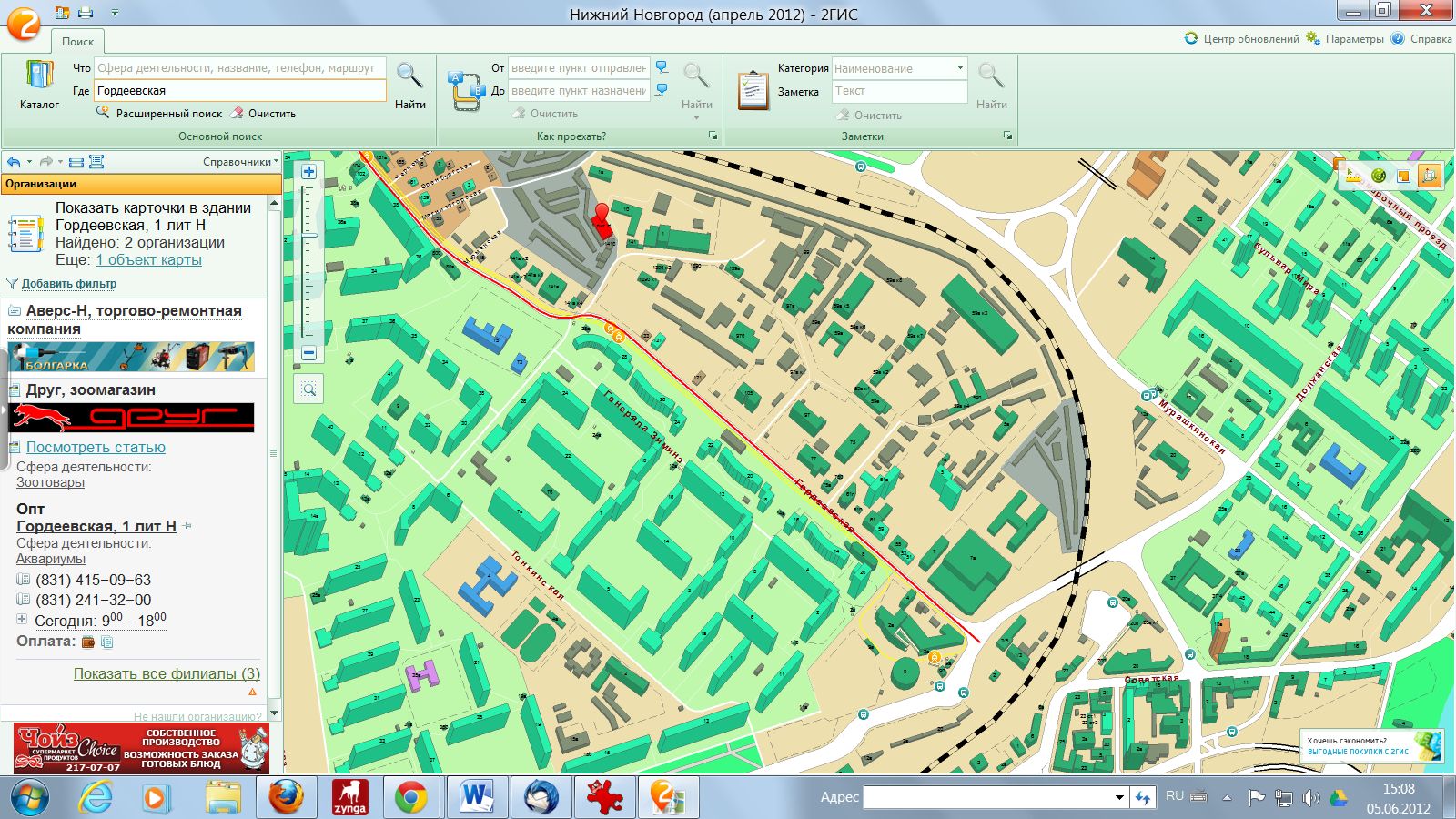This screenshot has height=819, width=1456.
Task: Run the main search with Найти
Action: point(409,86)
